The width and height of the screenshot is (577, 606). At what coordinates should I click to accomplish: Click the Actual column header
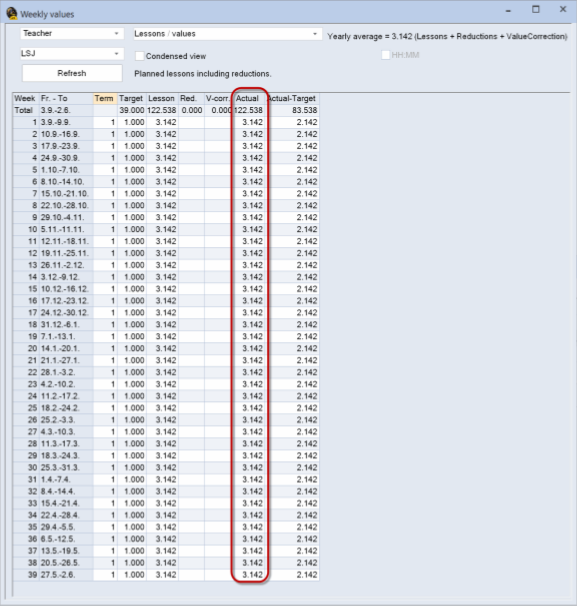(x=250, y=99)
